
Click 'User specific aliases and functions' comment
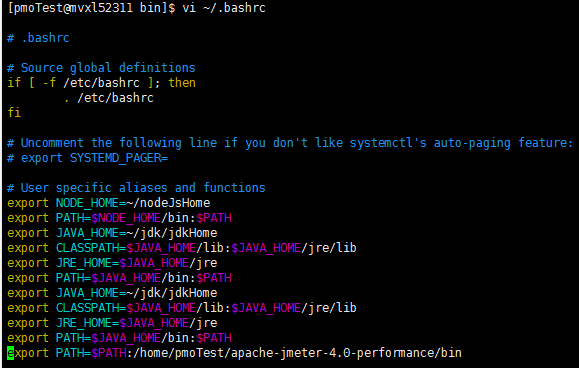click(x=143, y=188)
